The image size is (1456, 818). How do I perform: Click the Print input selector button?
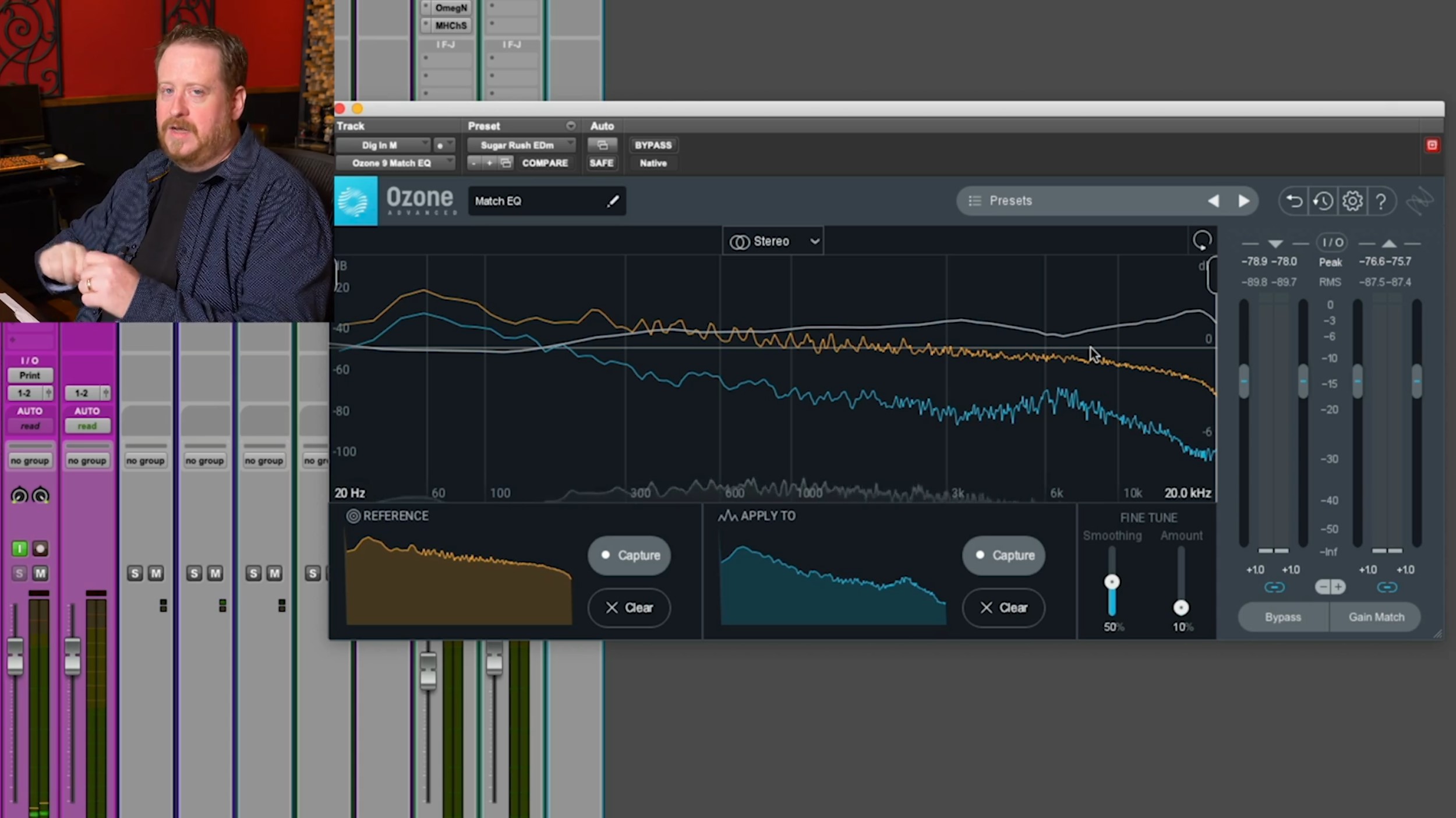(30, 376)
